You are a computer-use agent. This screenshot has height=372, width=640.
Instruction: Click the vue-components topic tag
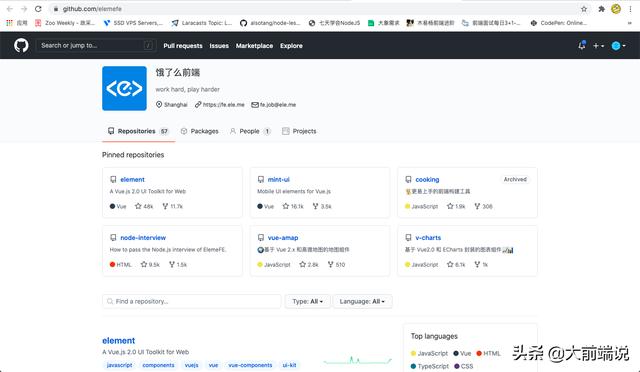250,365
